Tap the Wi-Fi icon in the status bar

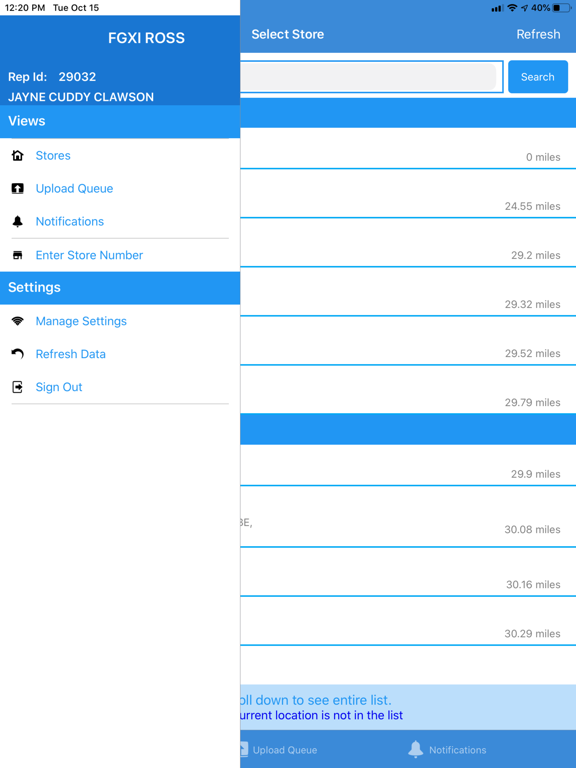point(512,8)
